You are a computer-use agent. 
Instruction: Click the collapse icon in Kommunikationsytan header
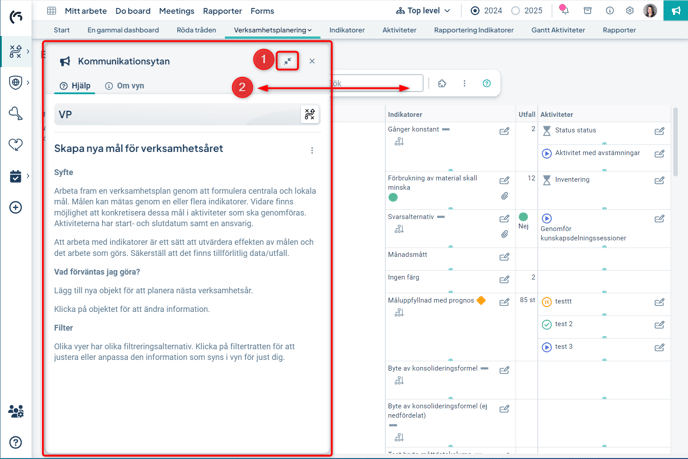(x=288, y=61)
